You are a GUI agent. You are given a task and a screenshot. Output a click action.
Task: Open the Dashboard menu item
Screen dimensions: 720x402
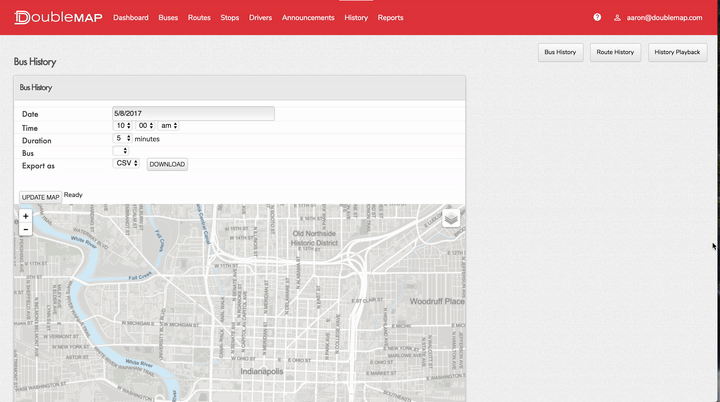click(131, 17)
